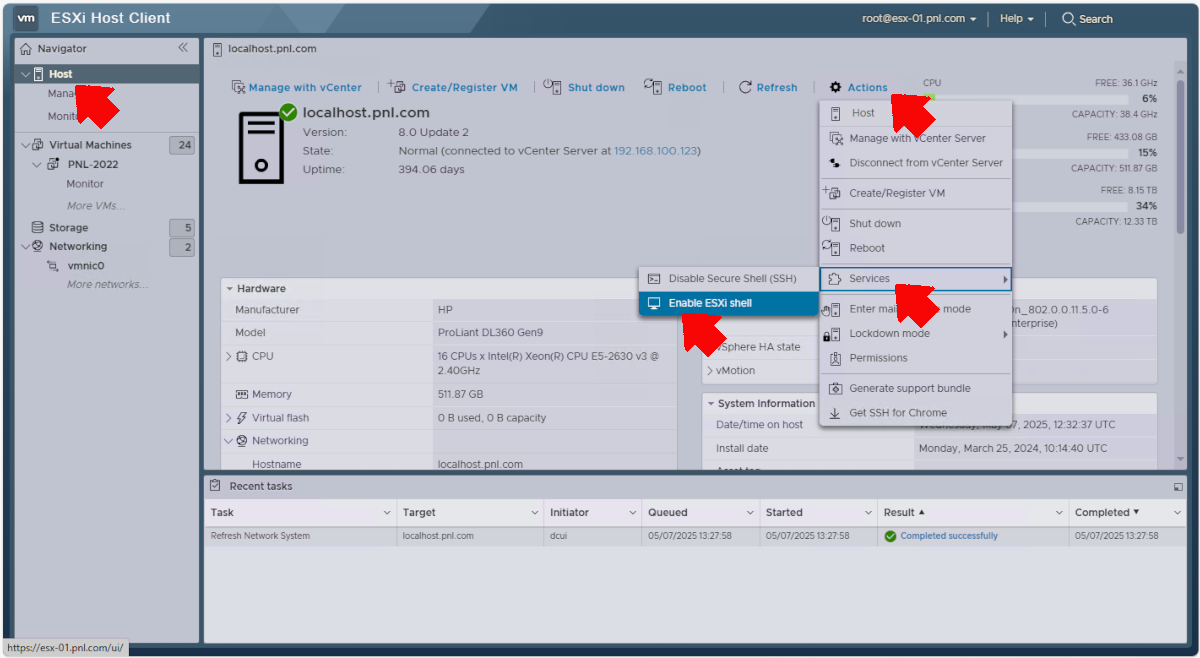
Task: Click the Networking globe icon in Navigator
Action: pos(38,246)
